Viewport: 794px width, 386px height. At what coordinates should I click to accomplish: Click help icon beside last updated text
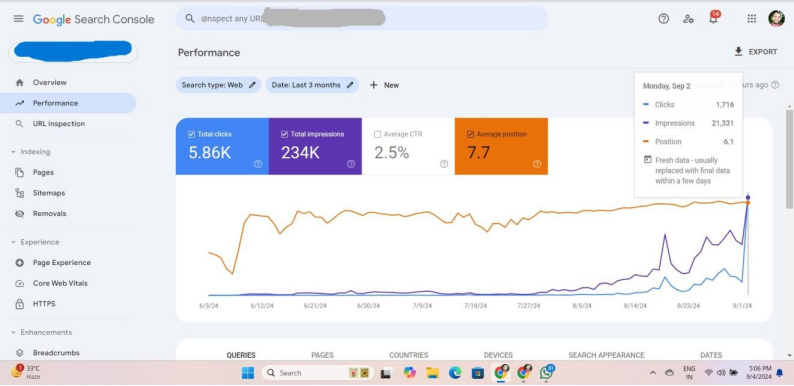pos(775,85)
